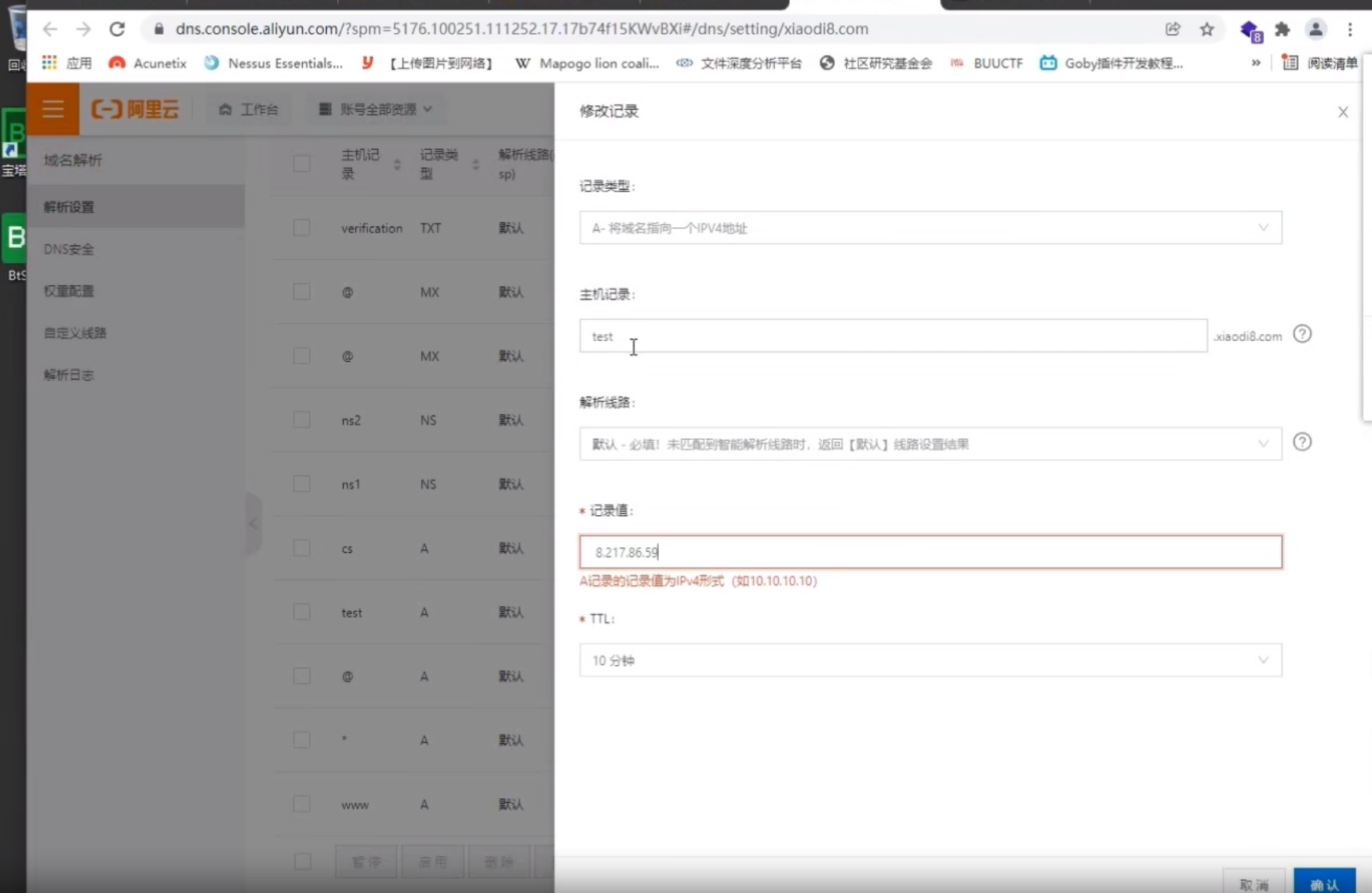This screenshot has height=893, width=1372.
Task: Expand the 账号全部资源 dropdown
Action: pos(376,109)
